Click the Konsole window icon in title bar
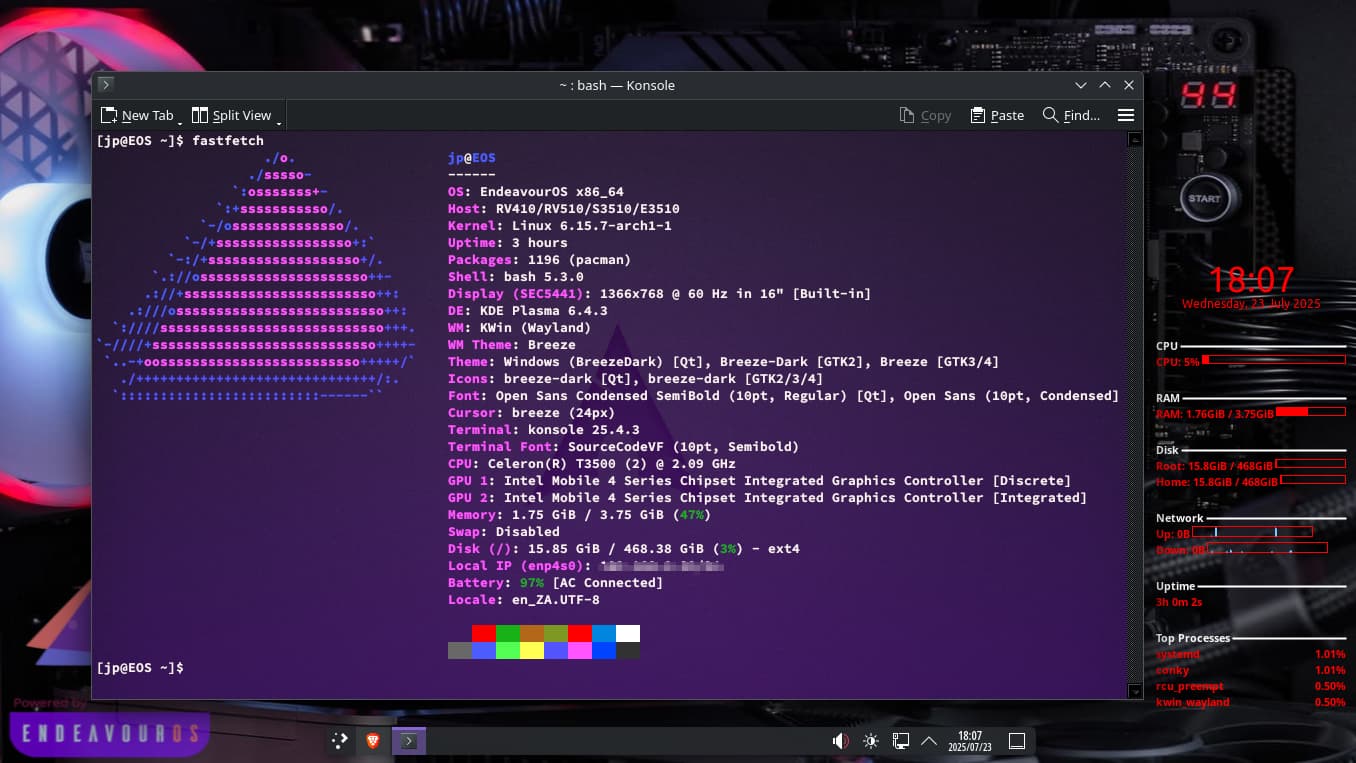 tap(106, 85)
